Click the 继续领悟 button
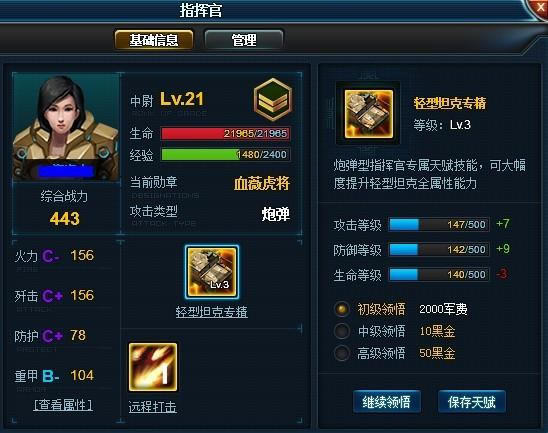Screen dimensions: 548x433 pyautogui.click(x=387, y=402)
